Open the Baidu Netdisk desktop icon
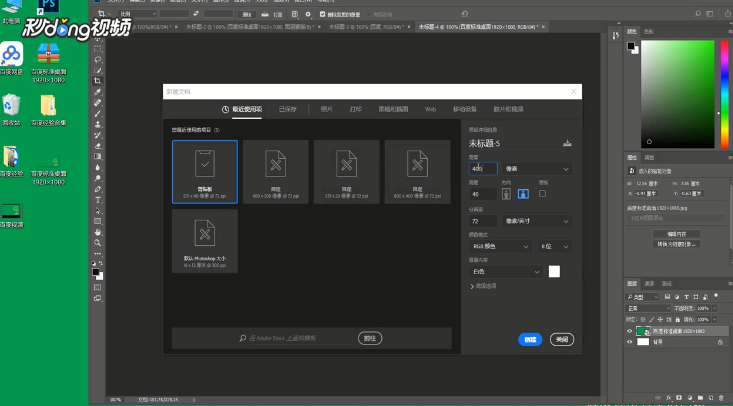 (x=12, y=58)
